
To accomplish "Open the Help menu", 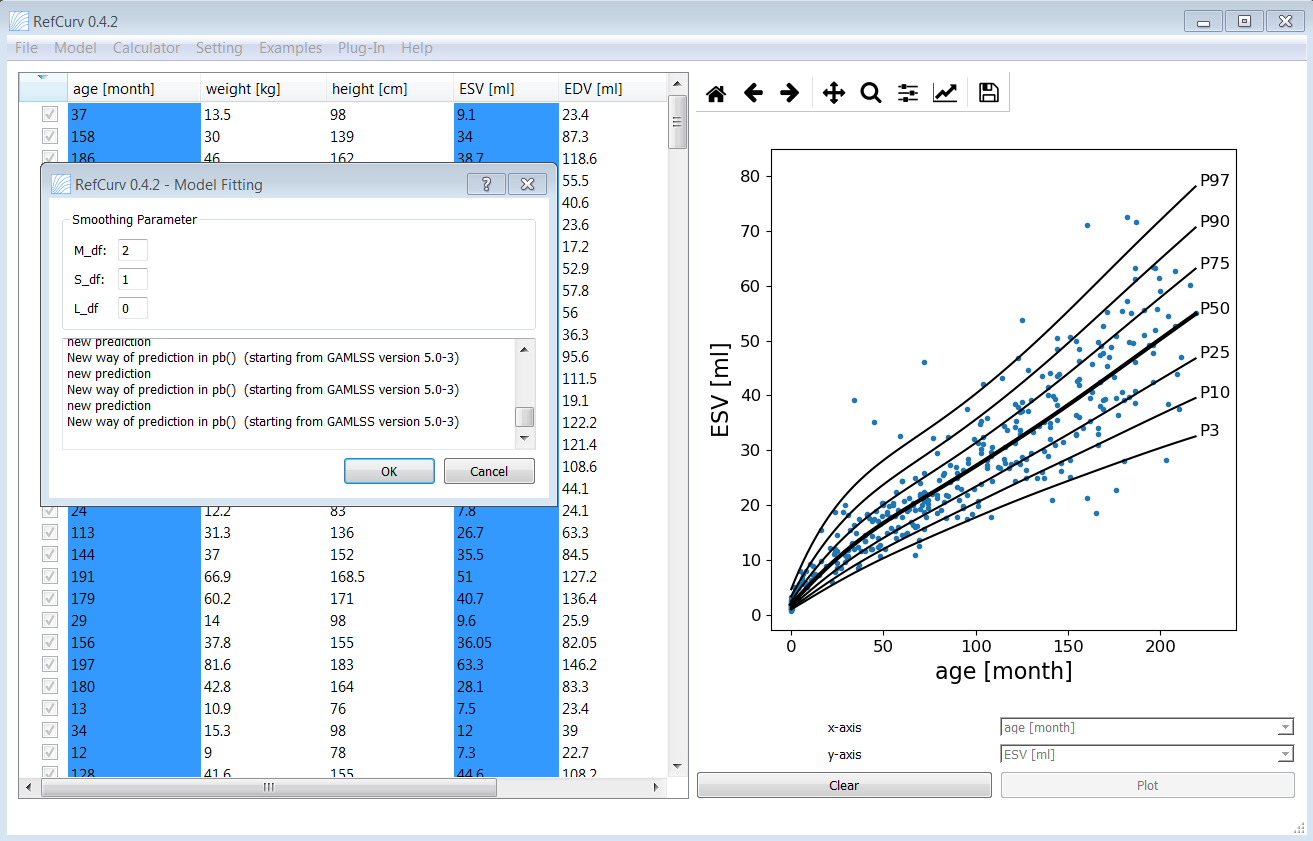I will coord(417,48).
